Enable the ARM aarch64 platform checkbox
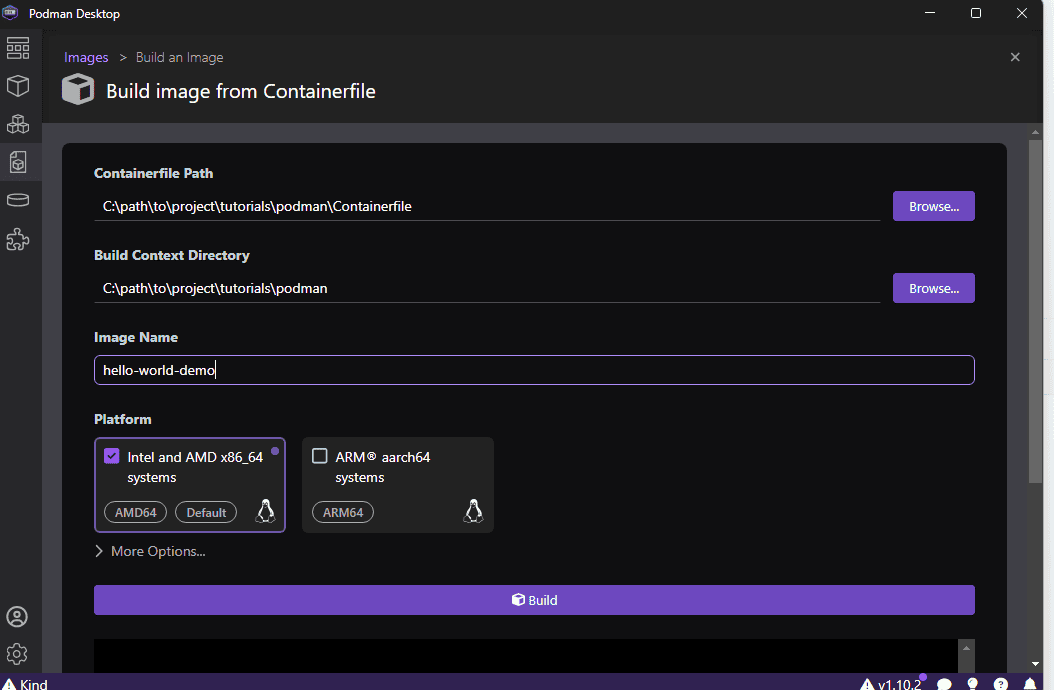The width and height of the screenshot is (1054, 690). (320, 456)
